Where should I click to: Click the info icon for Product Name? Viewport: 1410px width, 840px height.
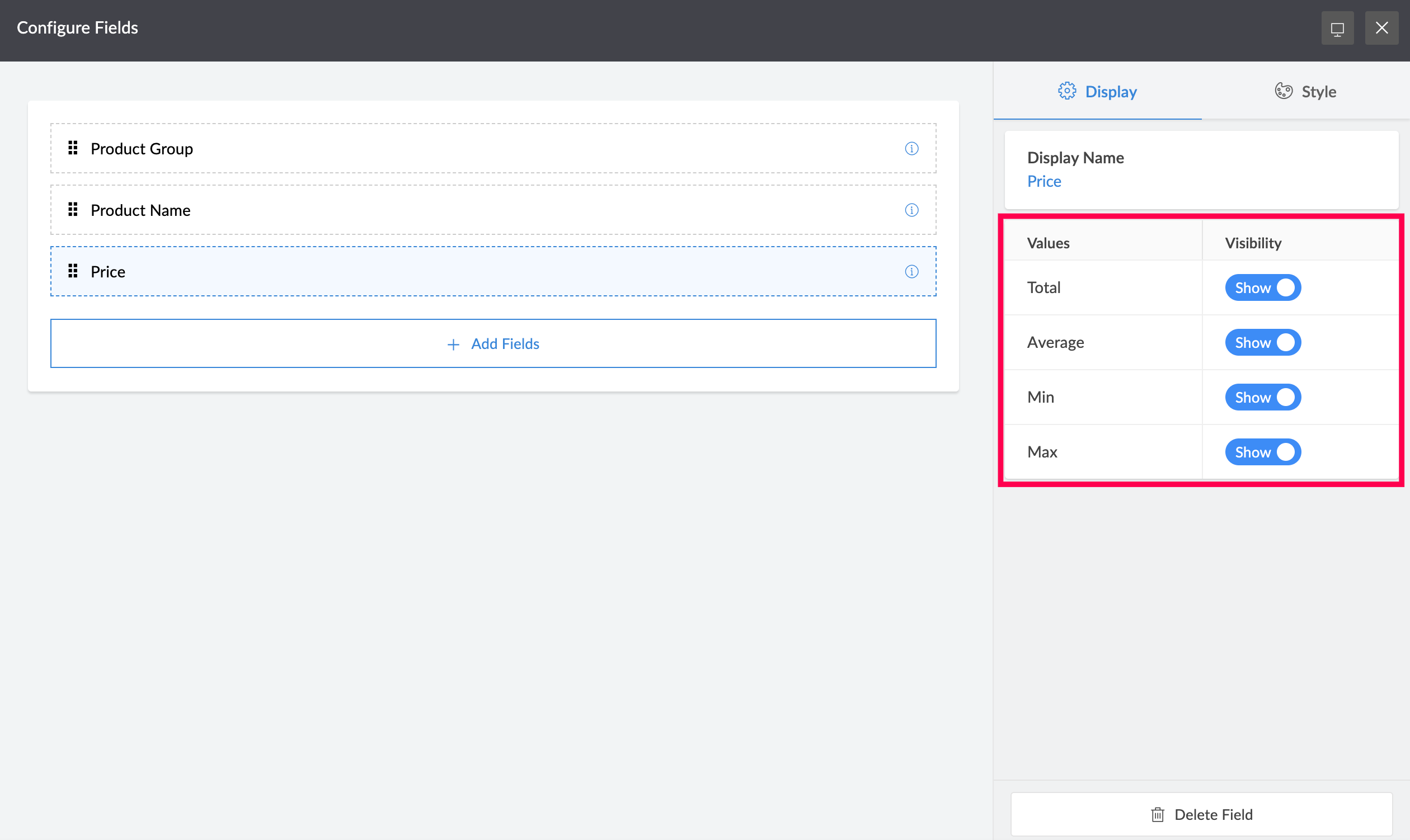tap(911, 210)
